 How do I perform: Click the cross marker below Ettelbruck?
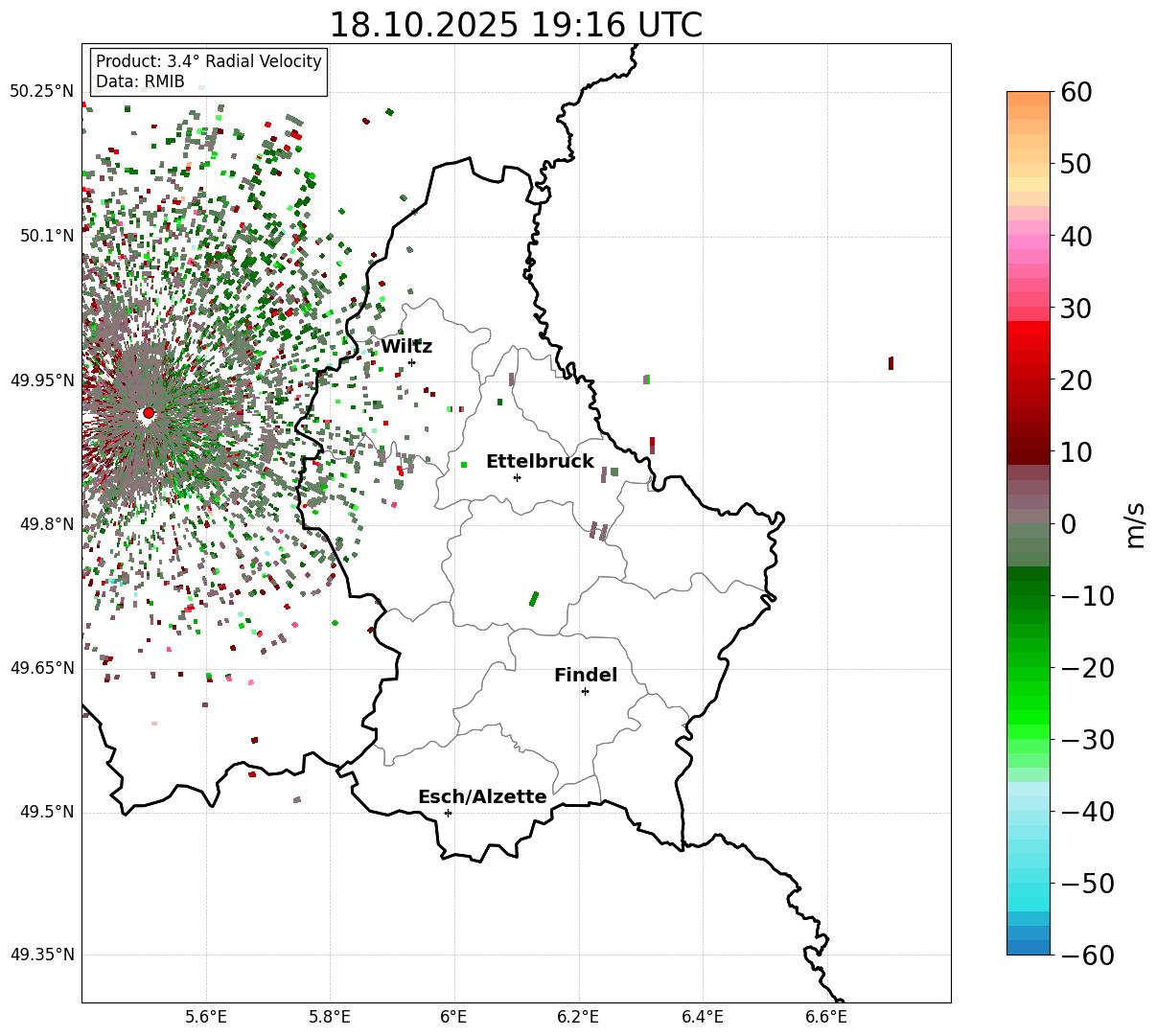[x=517, y=477]
